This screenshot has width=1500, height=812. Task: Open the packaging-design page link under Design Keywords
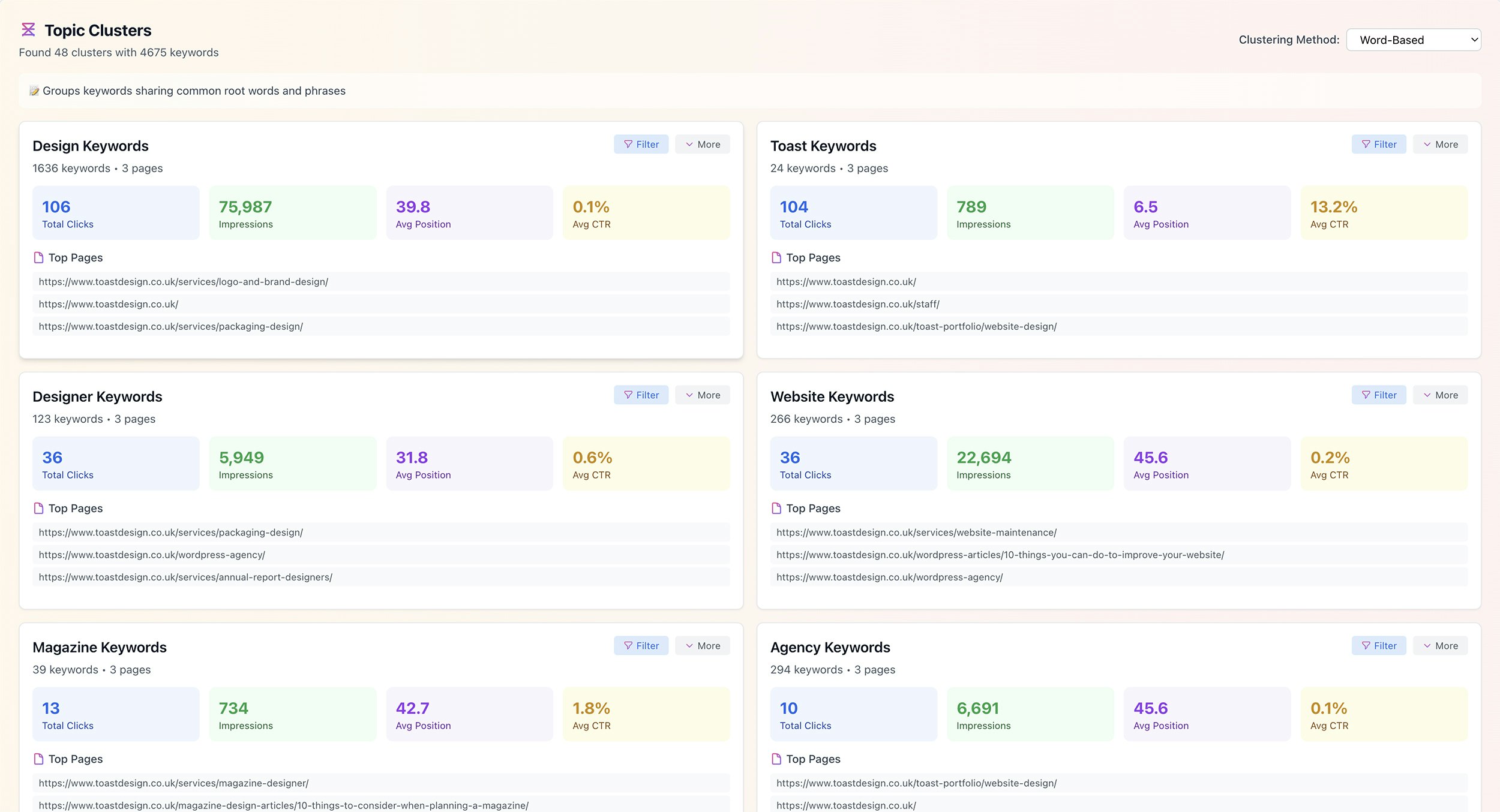click(x=170, y=326)
